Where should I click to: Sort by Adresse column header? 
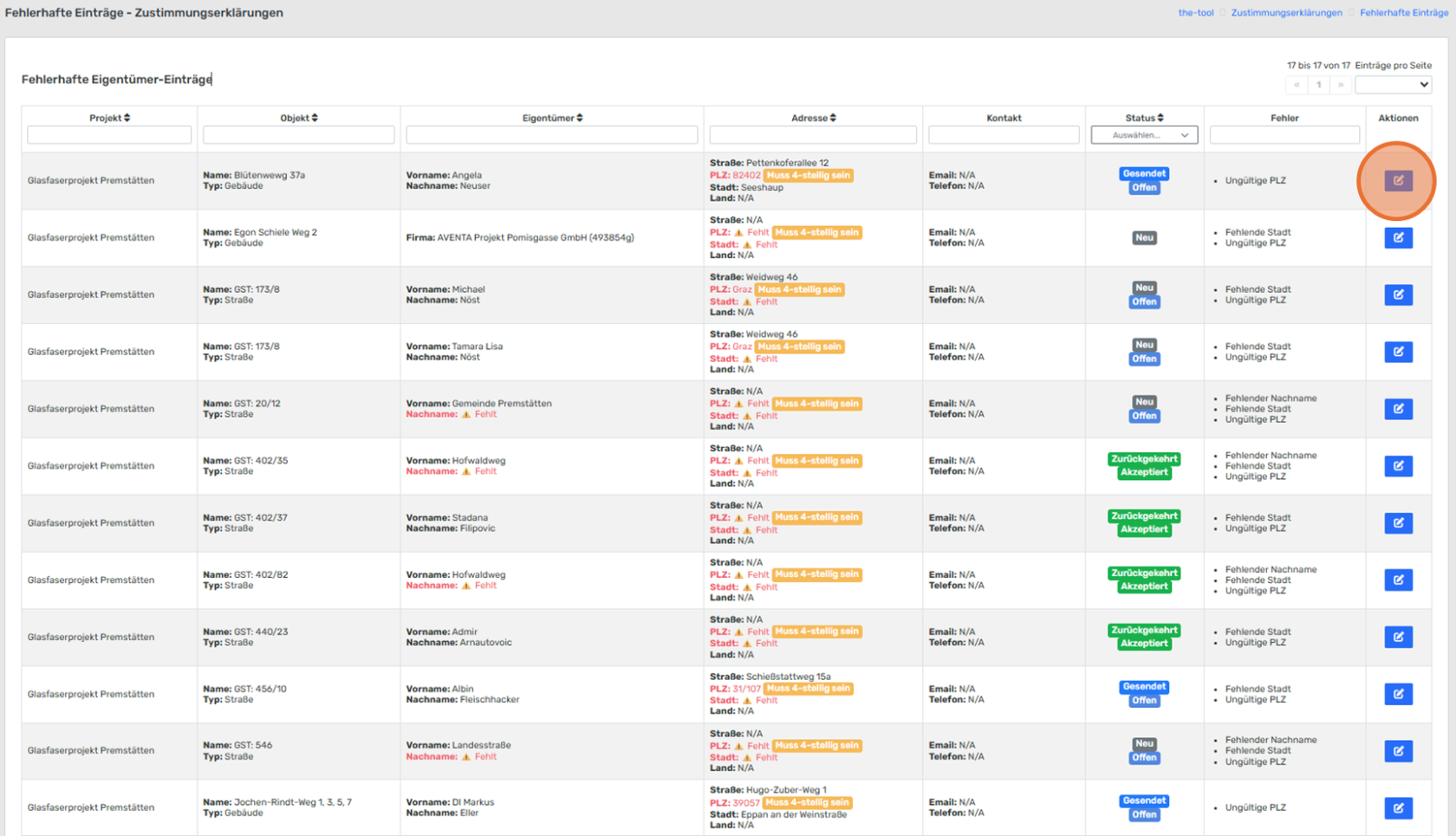click(813, 118)
